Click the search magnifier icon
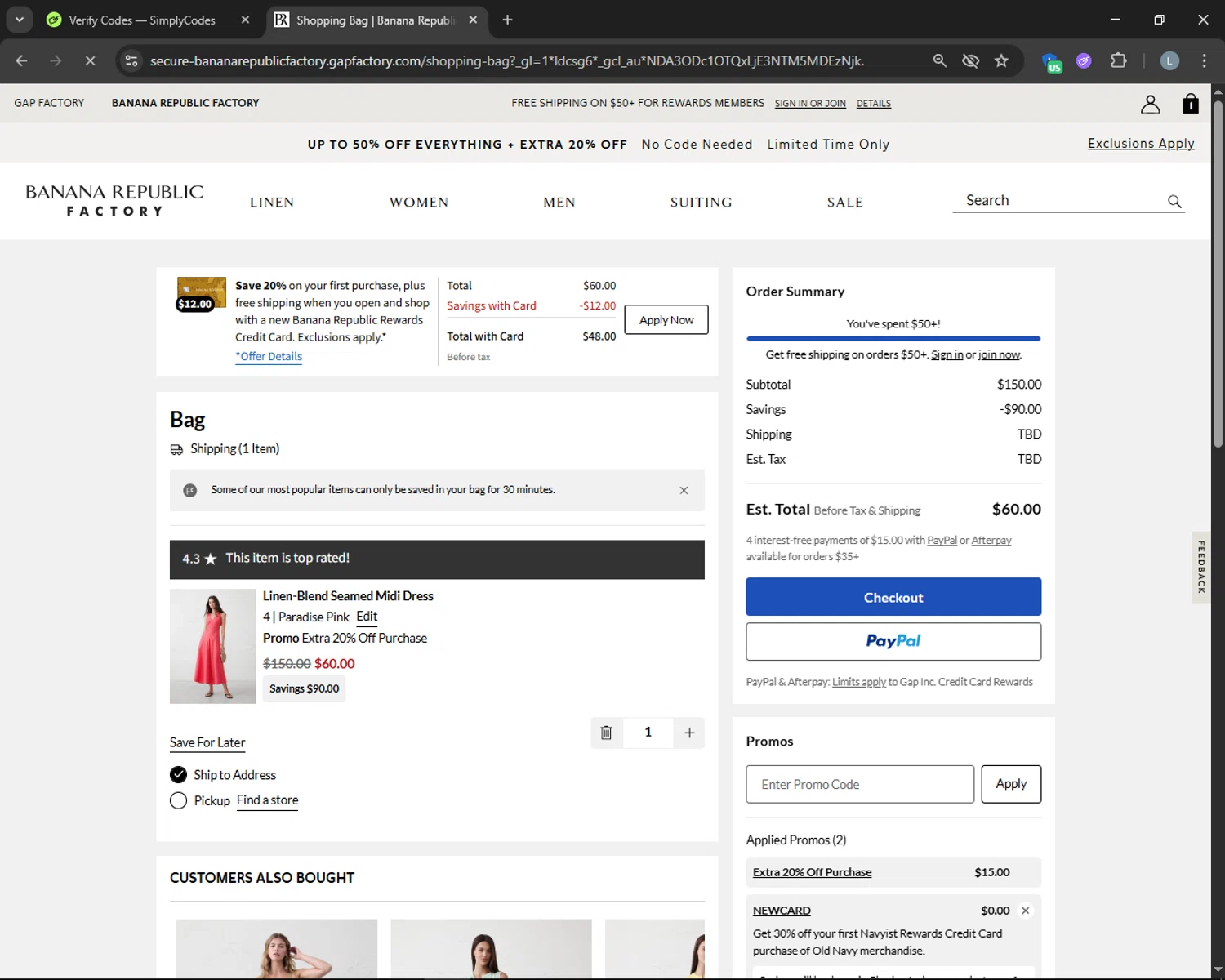This screenshot has height=980, width=1225. tap(1174, 201)
